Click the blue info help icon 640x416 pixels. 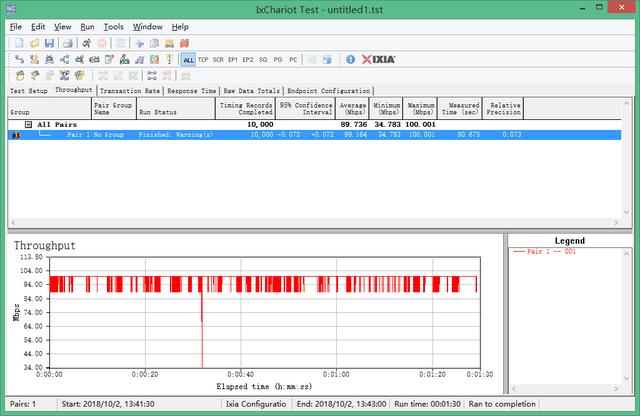tap(350, 60)
